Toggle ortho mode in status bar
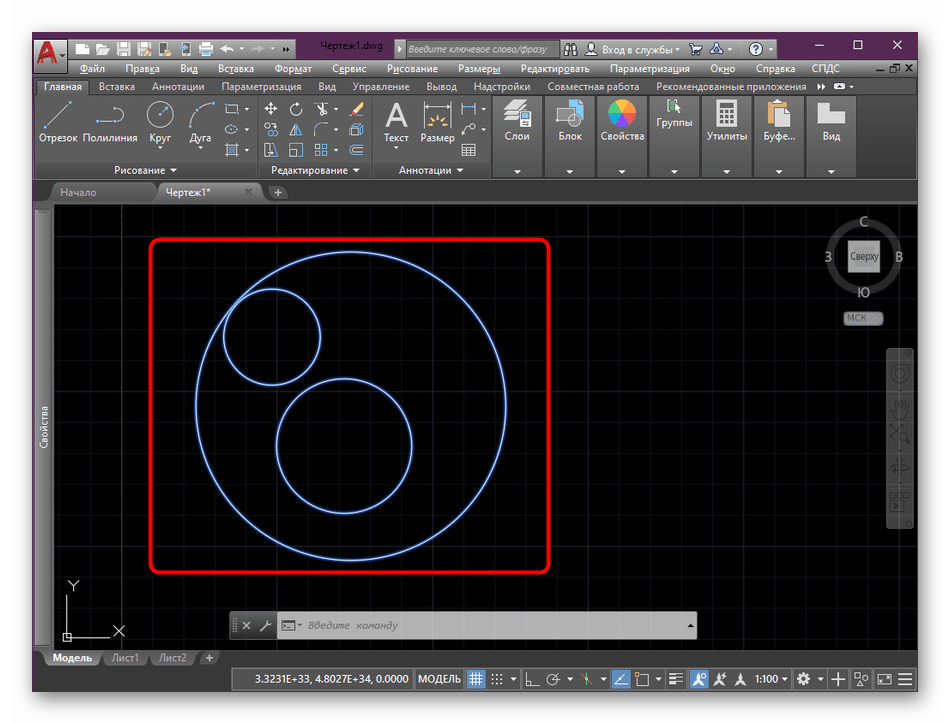 pyautogui.click(x=532, y=679)
